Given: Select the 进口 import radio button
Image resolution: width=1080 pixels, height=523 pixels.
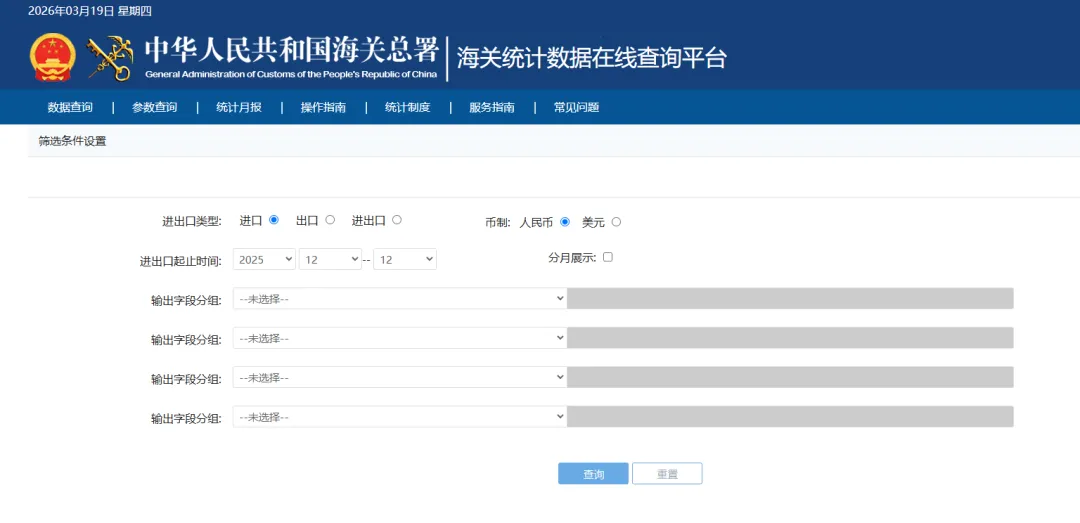Looking at the screenshot, I should (273, 220).
